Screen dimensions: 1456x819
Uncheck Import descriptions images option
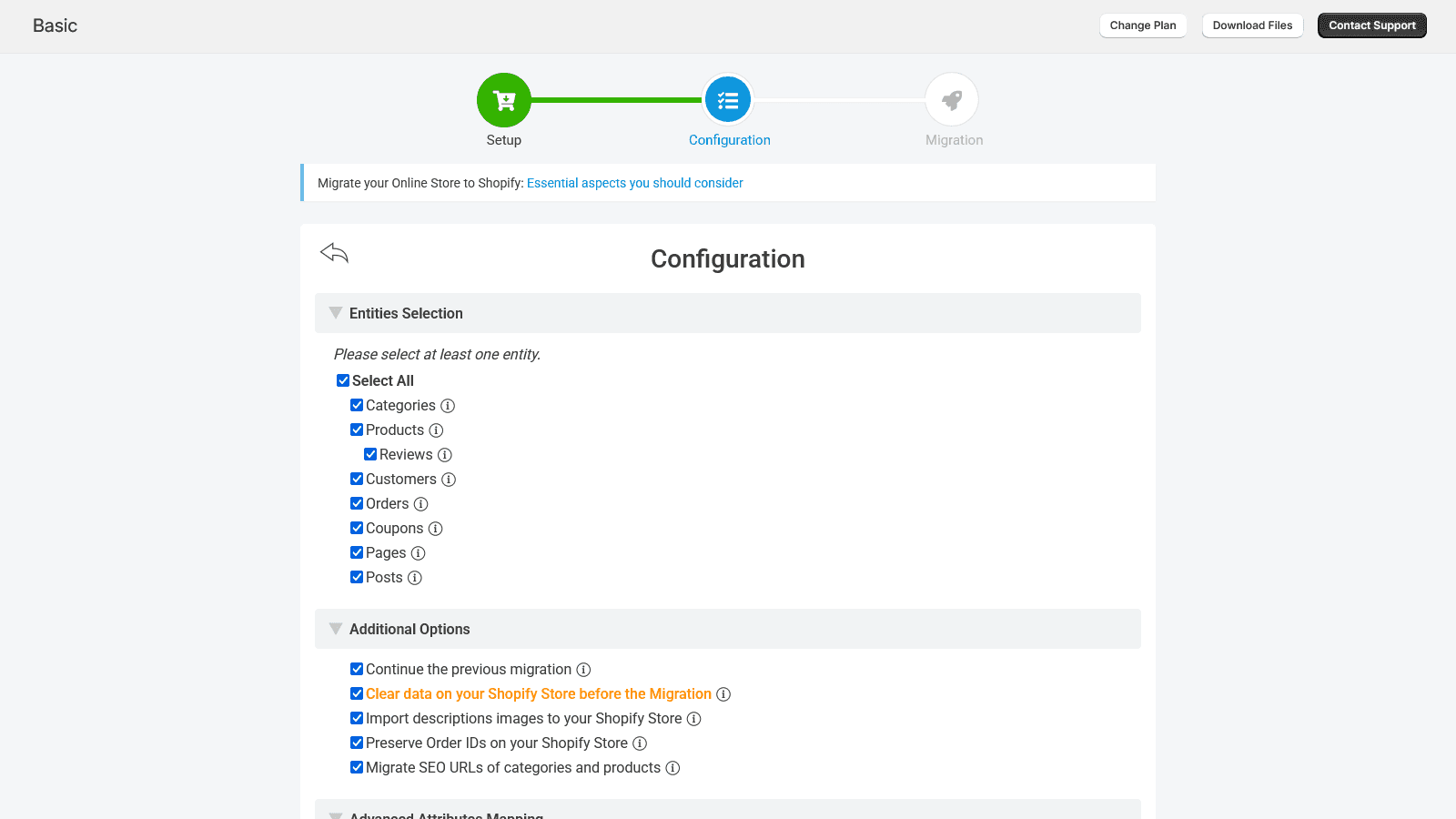coord(357,718)
